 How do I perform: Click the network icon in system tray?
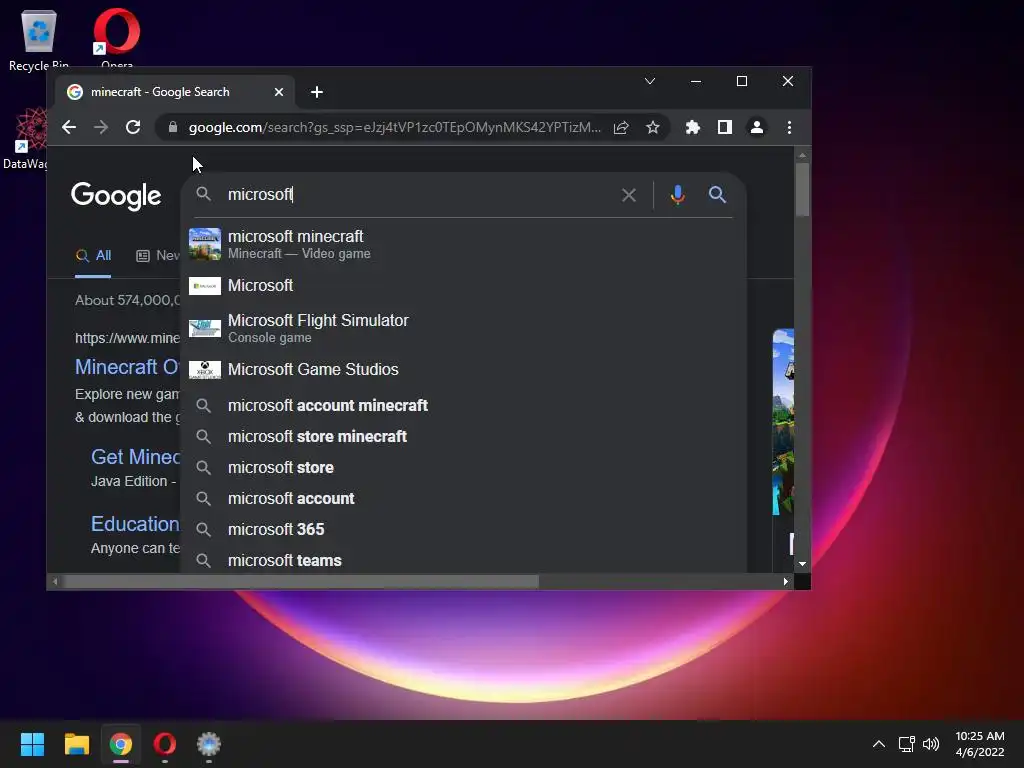(x=906, y=744)
